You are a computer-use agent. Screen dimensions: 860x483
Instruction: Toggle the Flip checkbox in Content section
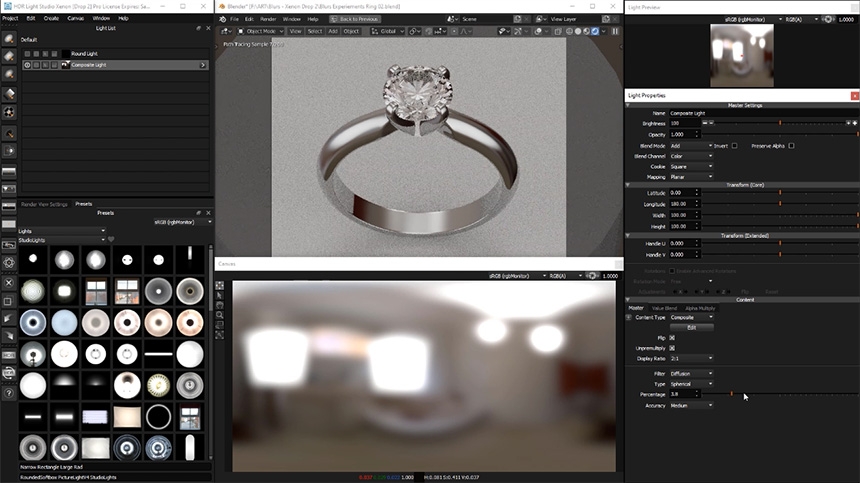pos(672,338)
